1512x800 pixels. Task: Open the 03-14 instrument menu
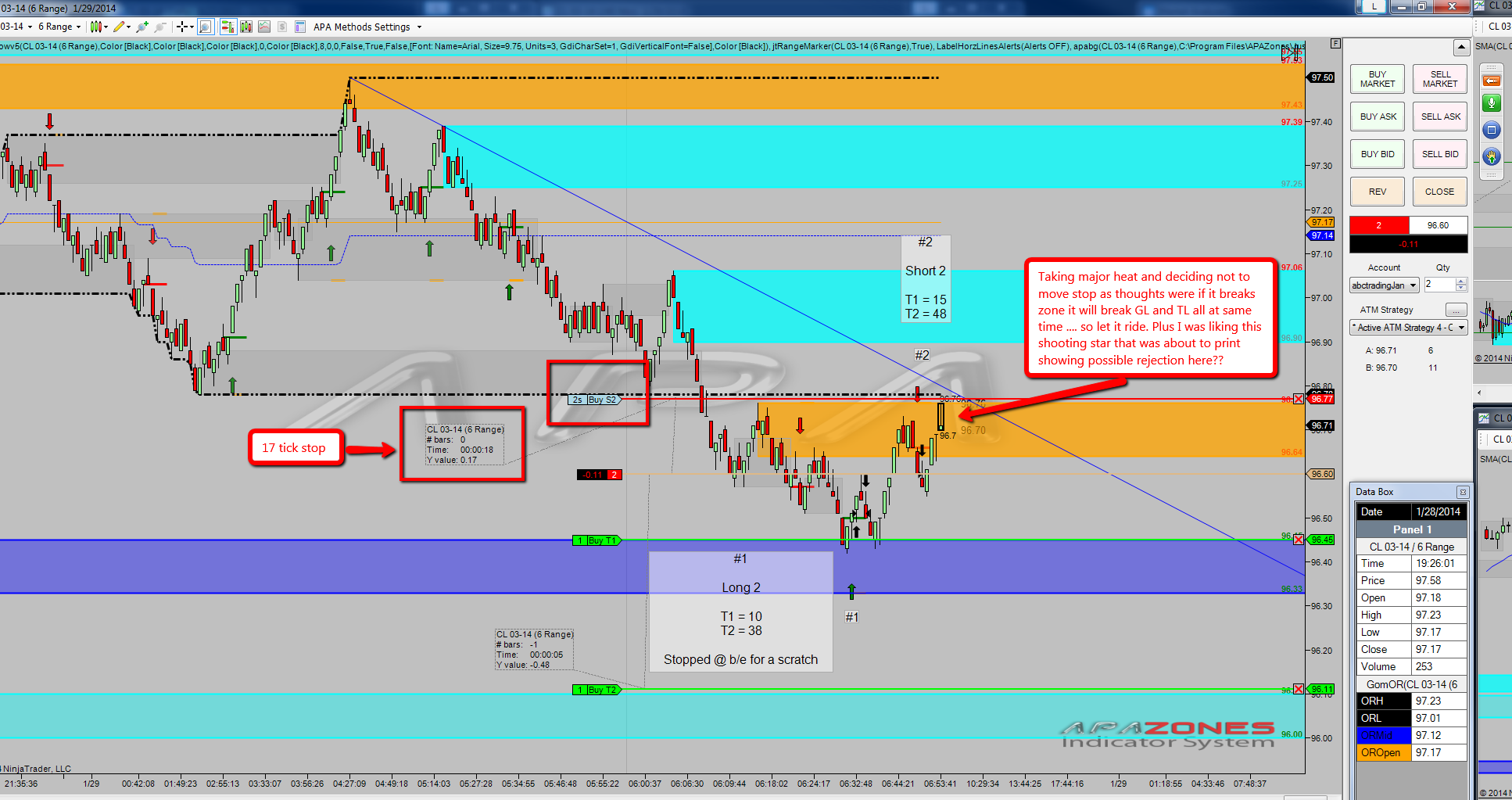coord(16,27)
